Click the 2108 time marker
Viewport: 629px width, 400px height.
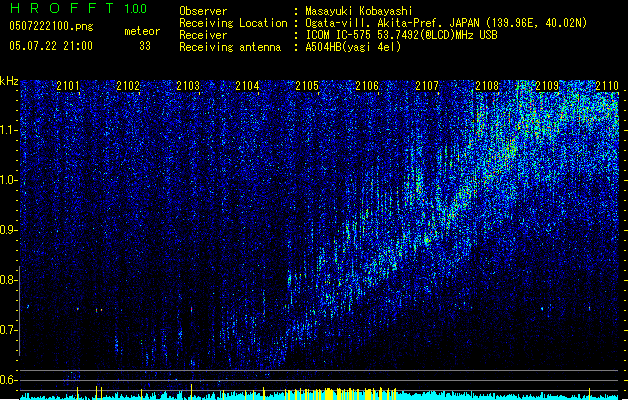pyautogui.click(x=487, y=86)
